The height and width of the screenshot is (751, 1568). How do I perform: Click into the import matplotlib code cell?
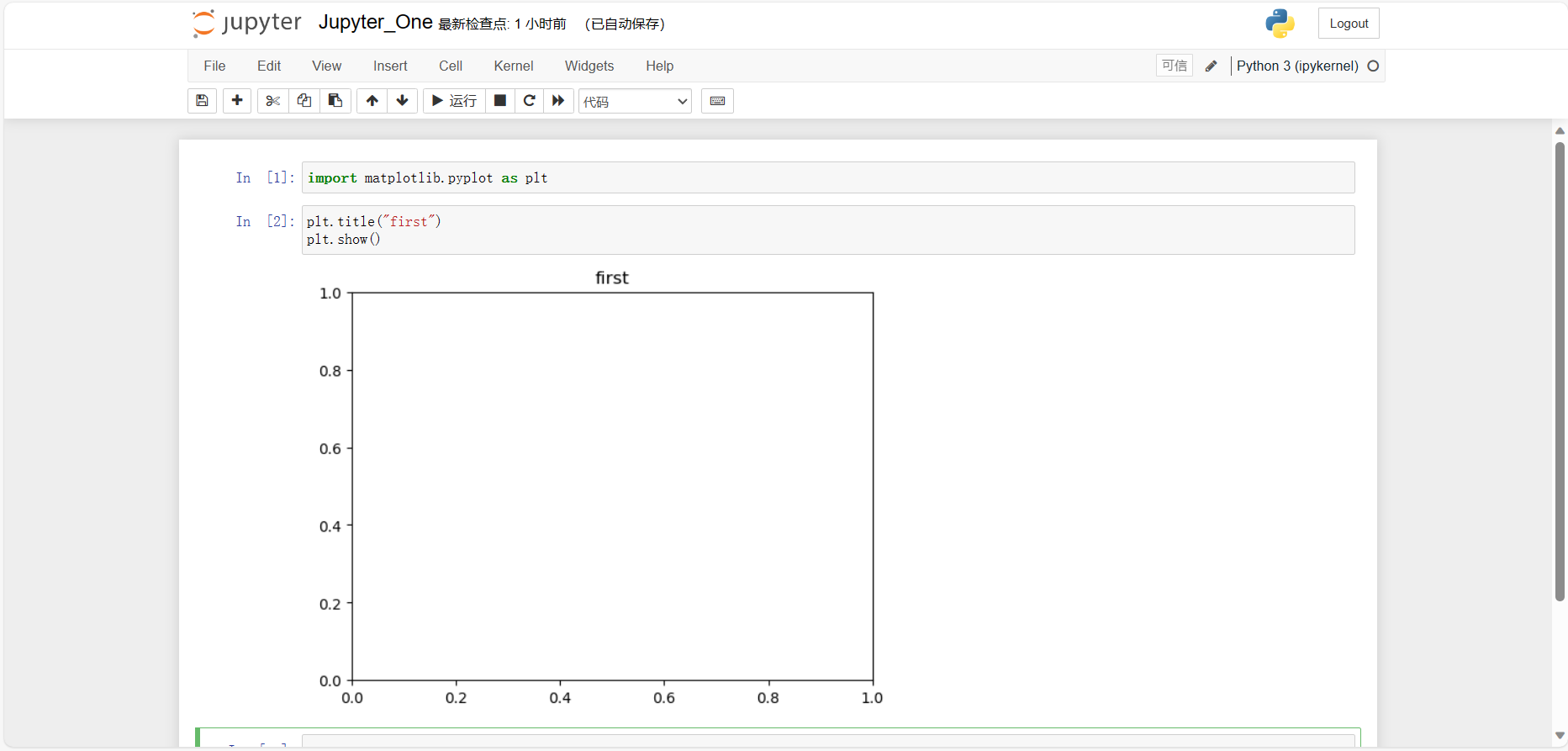(828, 177)
